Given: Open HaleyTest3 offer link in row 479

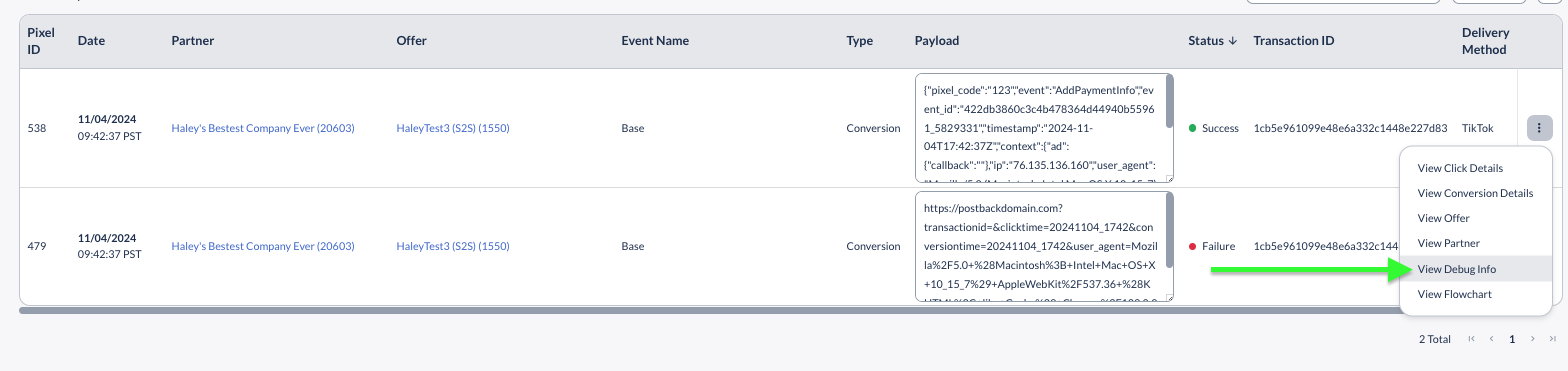Looking at the screenshot, I should click(453, 246).
